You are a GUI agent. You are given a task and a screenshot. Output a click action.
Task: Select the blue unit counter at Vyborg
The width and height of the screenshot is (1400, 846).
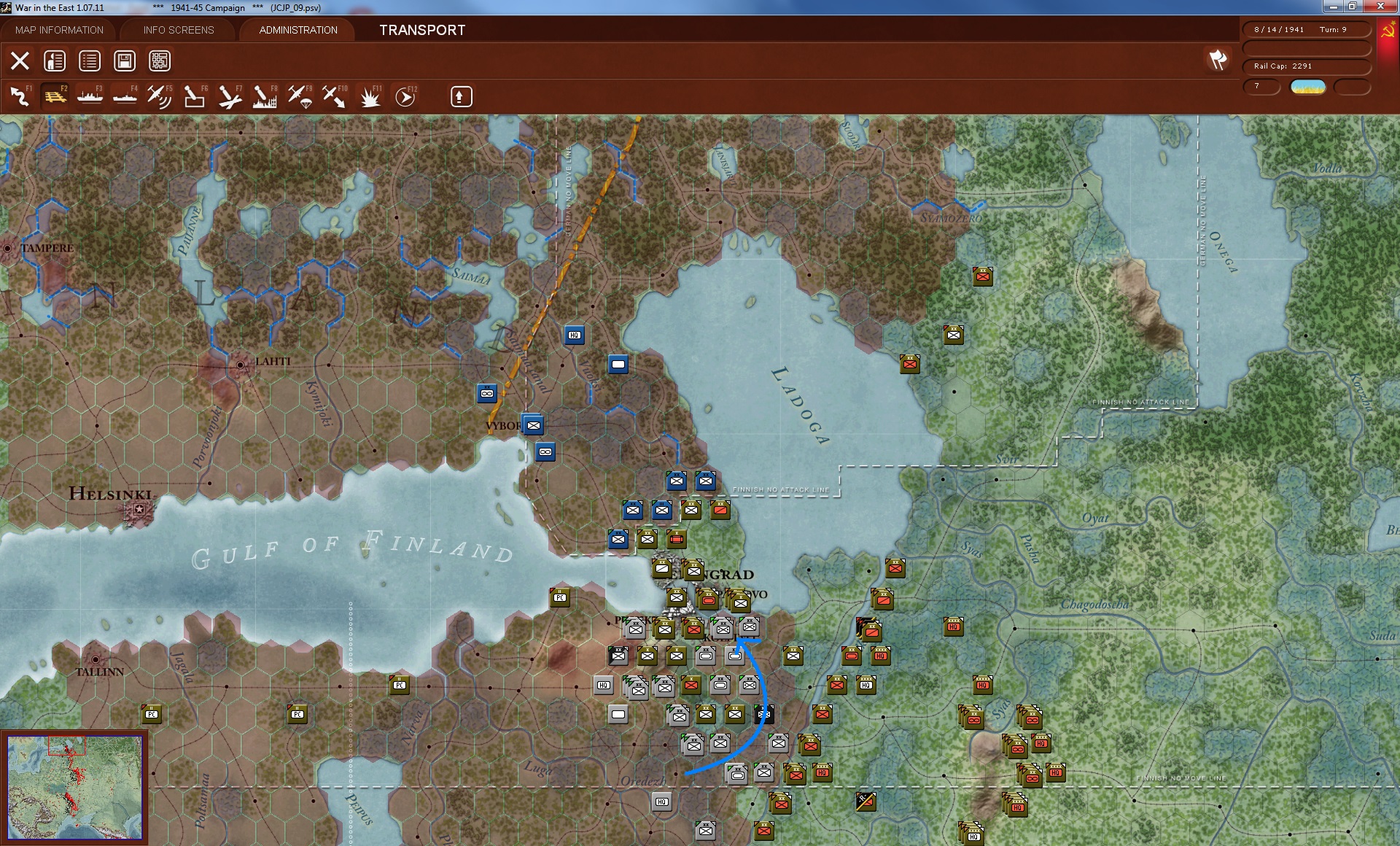[533, 424]
